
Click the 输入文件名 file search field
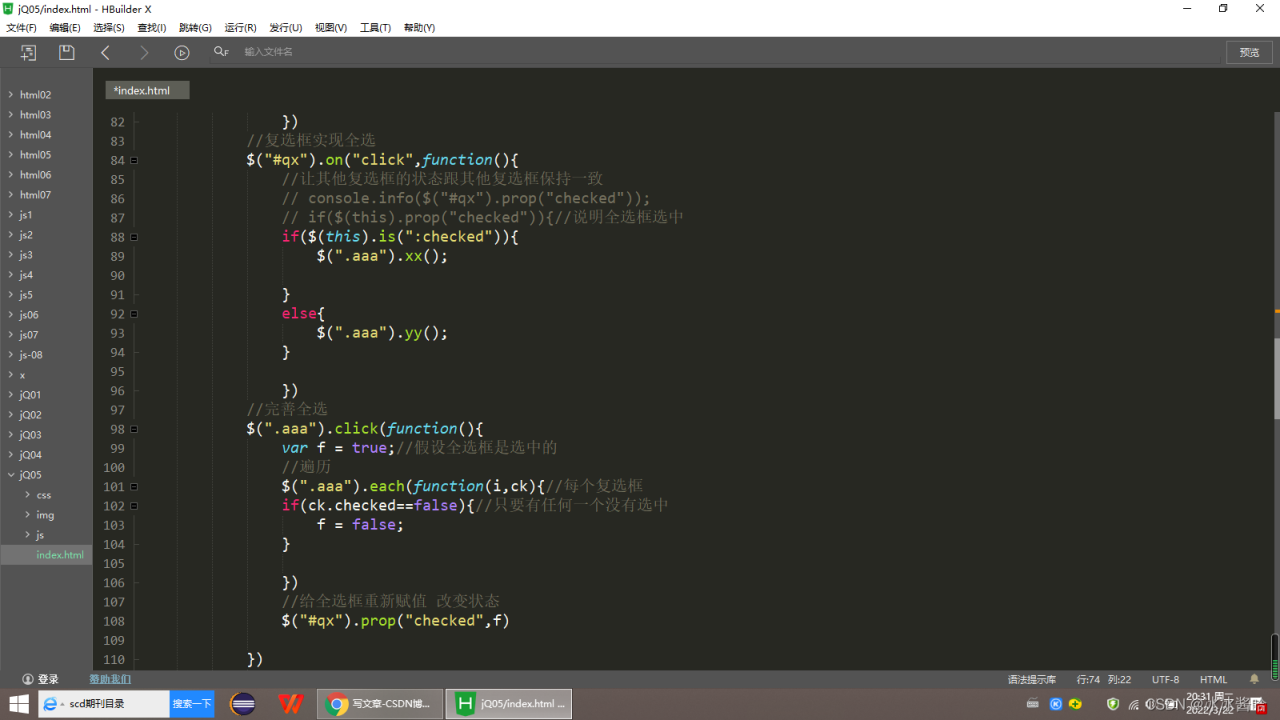coord(268,52)
